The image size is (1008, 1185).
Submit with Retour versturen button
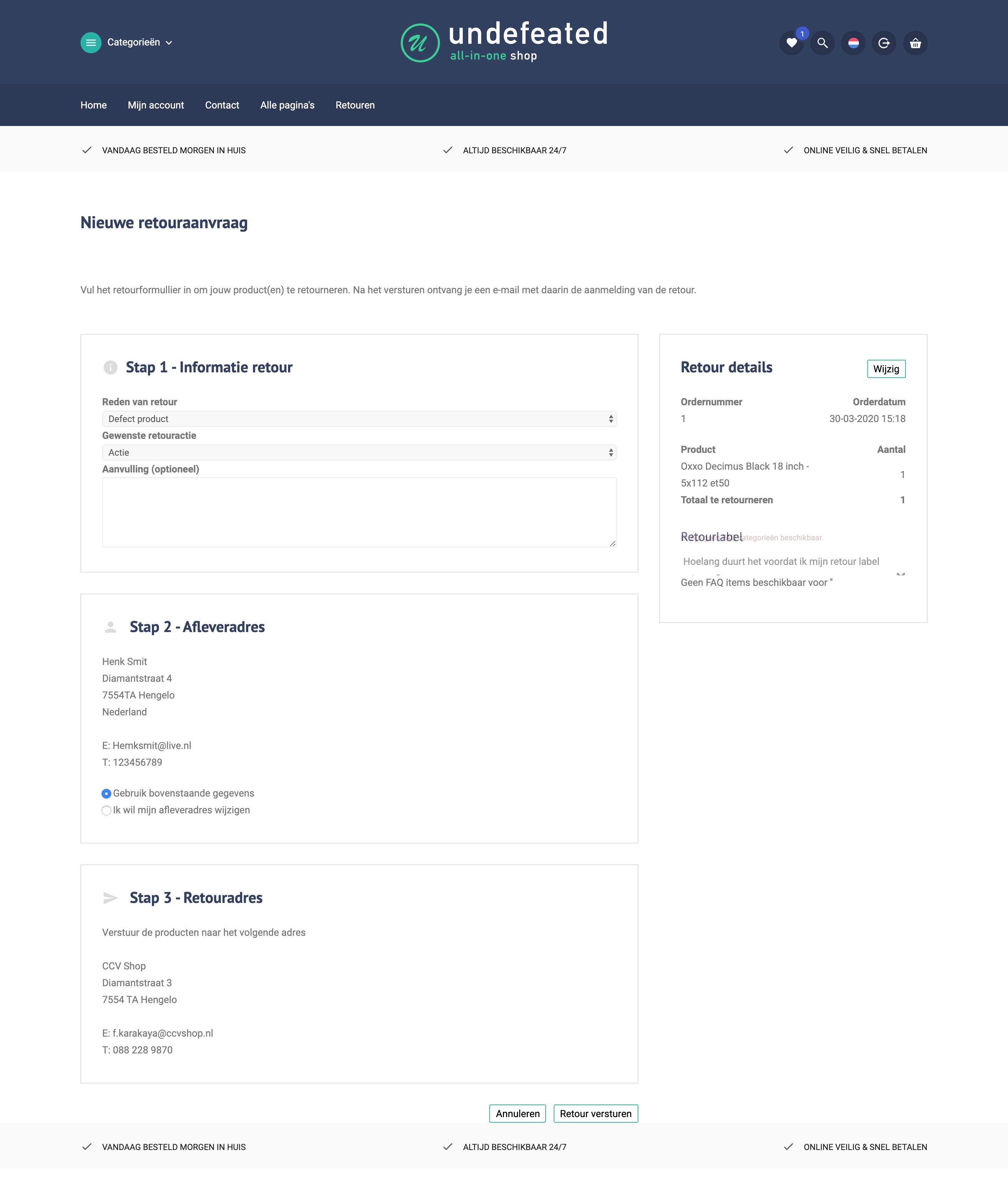point(595,1113)
